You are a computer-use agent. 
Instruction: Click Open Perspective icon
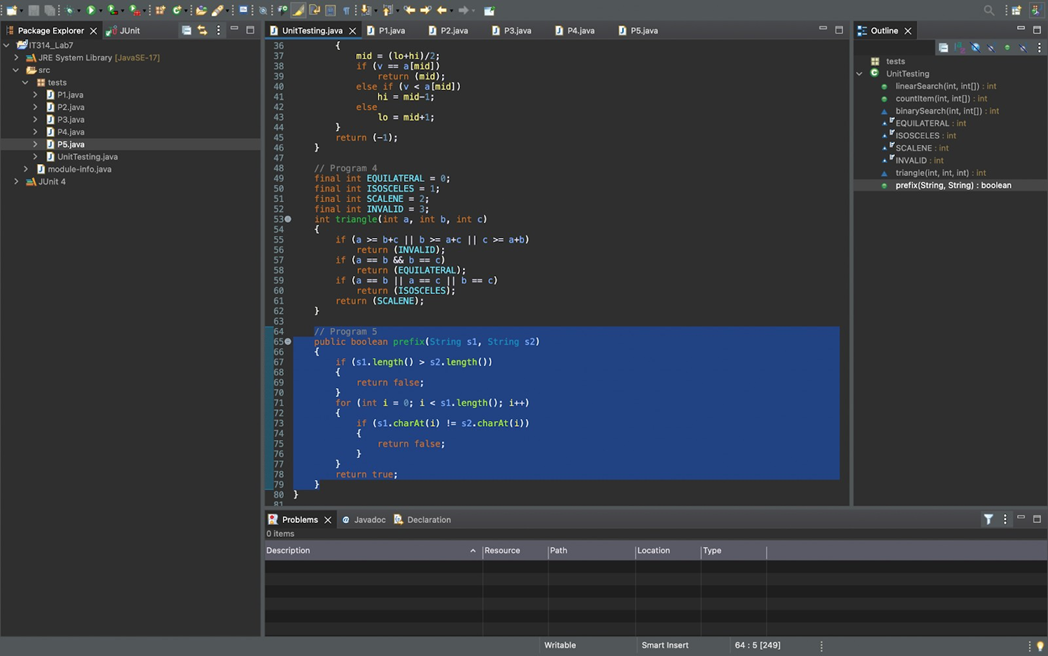(x=1017, y=11)
